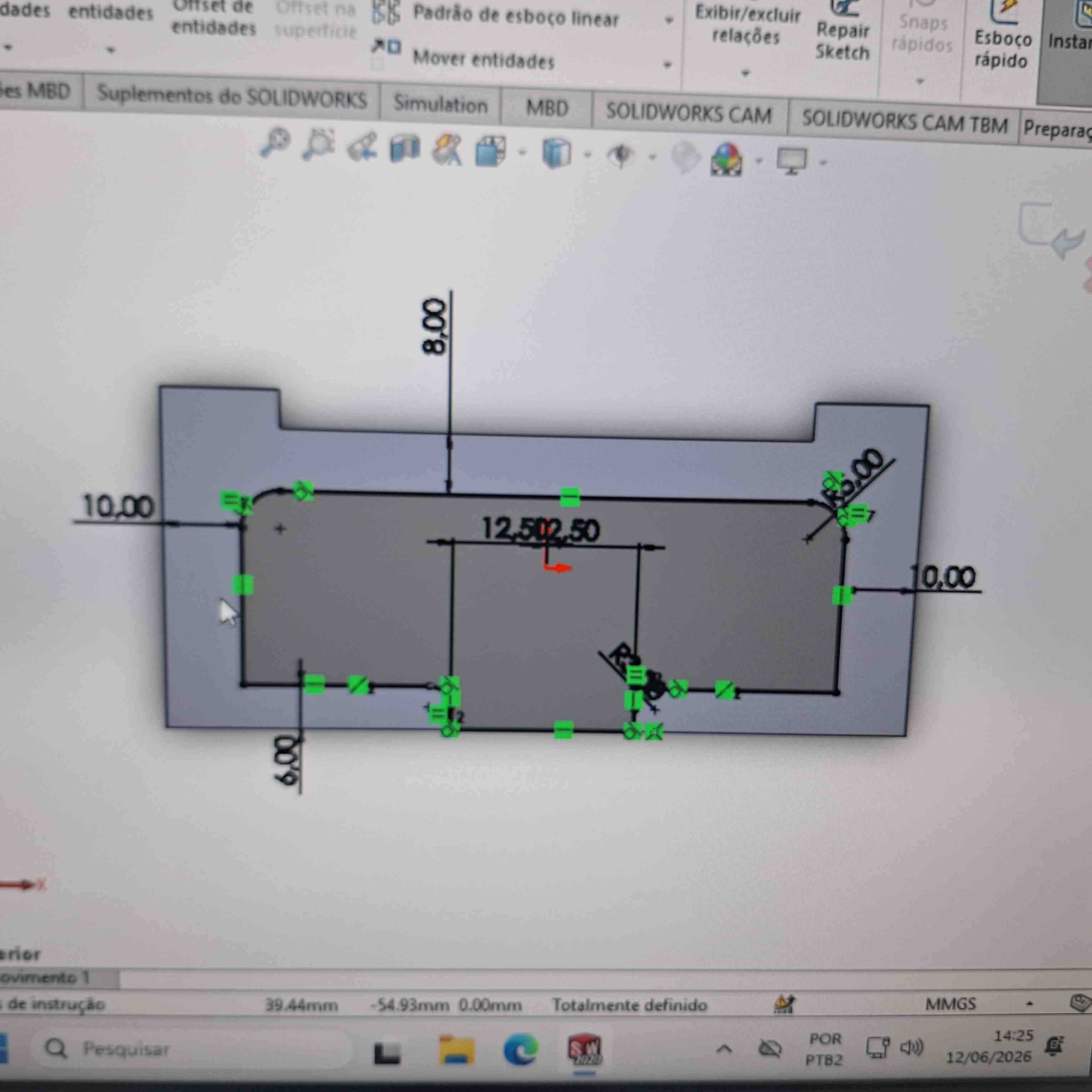The width and height of the screenshot is (1092, 1092).
Task: Switch to the Simulation tab
Action: [440, 104]
